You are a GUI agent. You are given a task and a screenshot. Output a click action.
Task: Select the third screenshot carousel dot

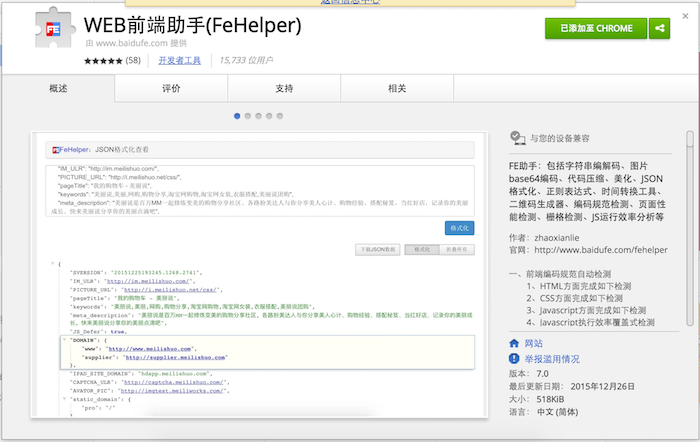(258, 116)
